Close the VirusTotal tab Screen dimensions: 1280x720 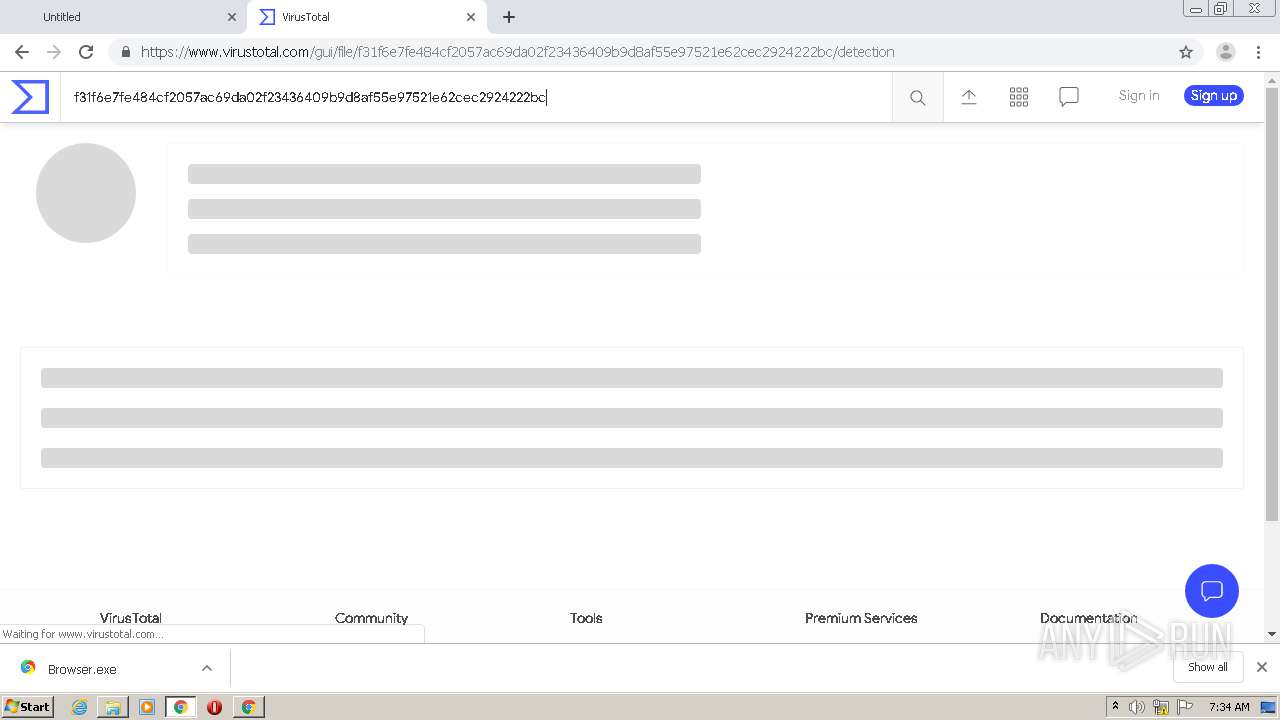471,17
